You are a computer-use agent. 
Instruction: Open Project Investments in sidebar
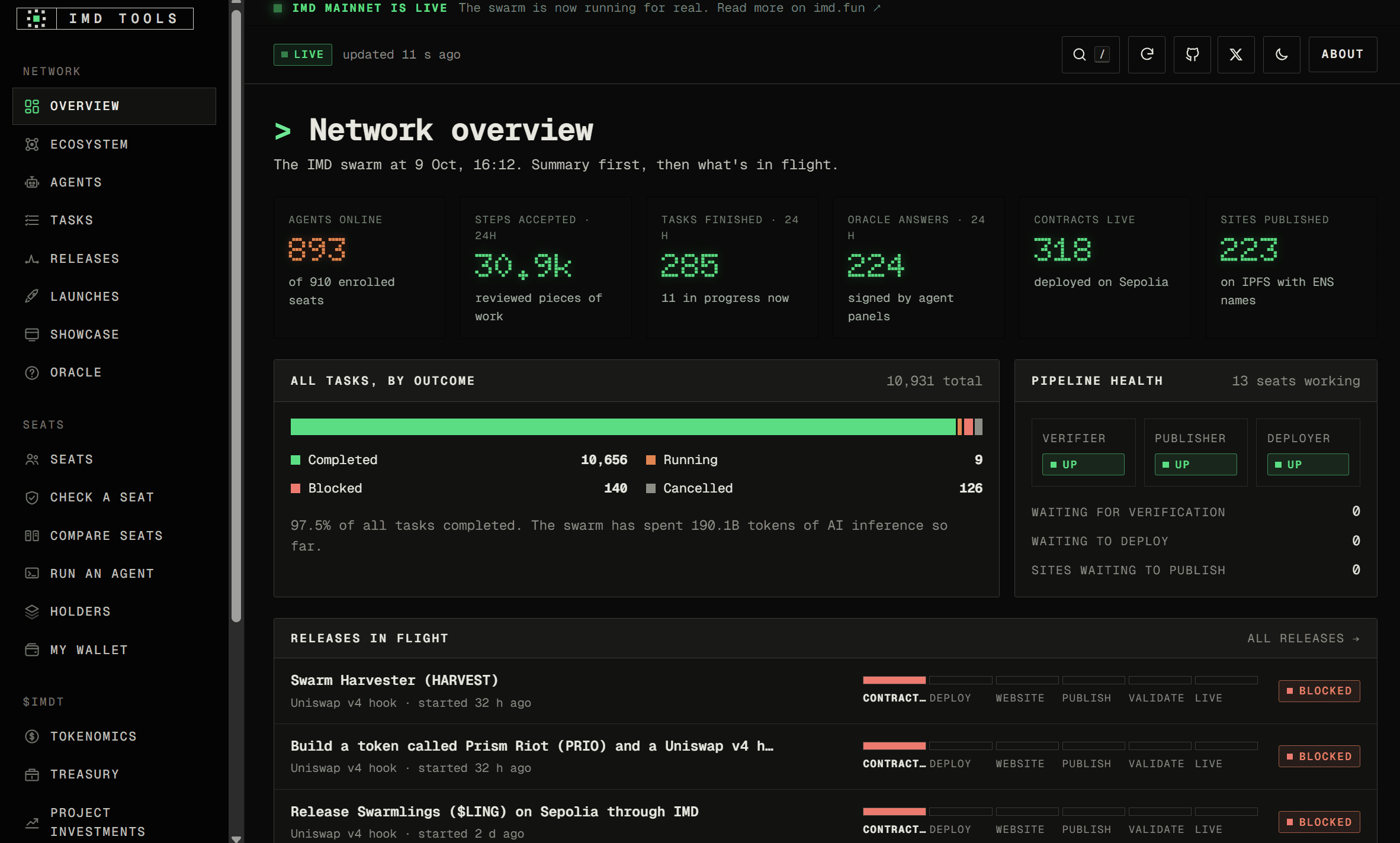(114, 822)
